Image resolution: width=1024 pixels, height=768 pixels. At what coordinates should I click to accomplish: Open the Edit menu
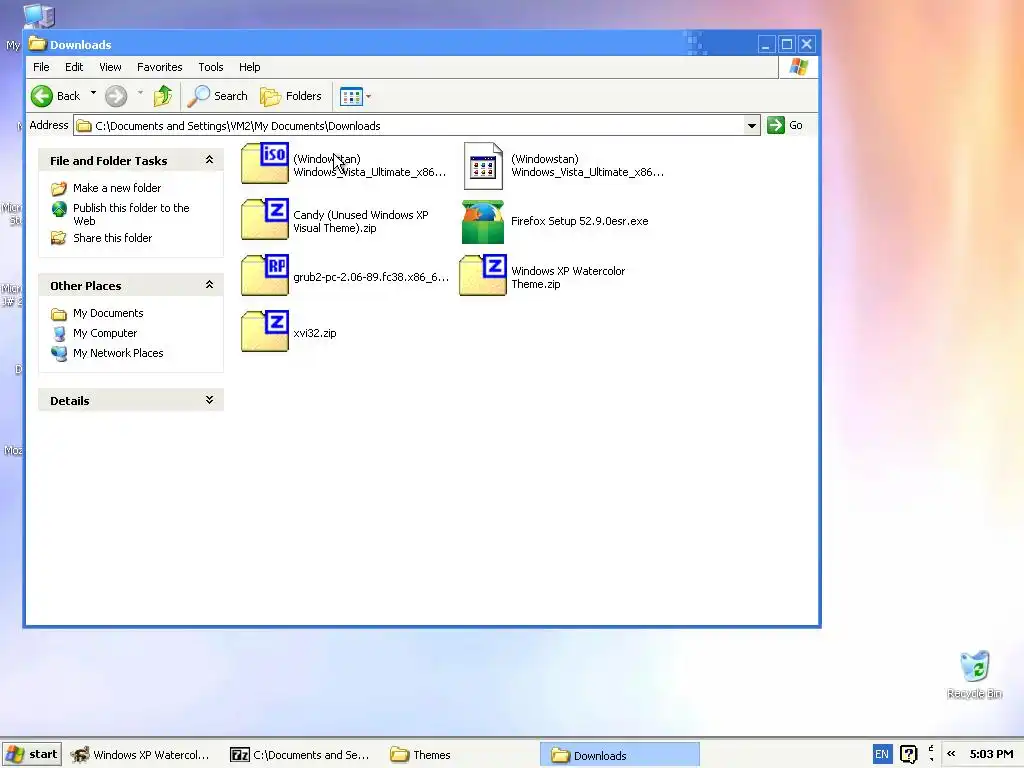click(x=74, y=67)
